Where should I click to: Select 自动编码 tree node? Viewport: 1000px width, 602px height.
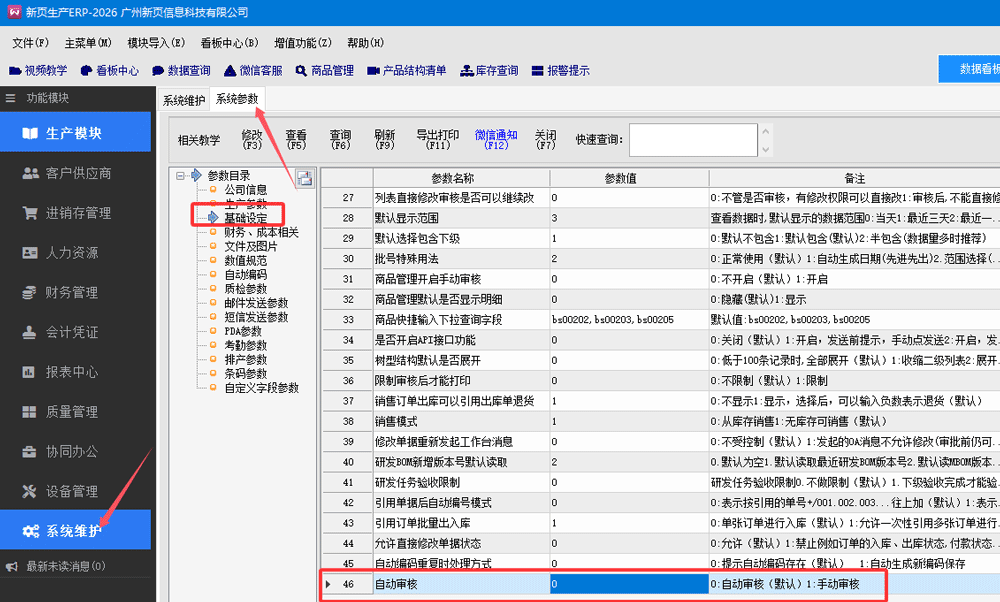pos(245,274)
